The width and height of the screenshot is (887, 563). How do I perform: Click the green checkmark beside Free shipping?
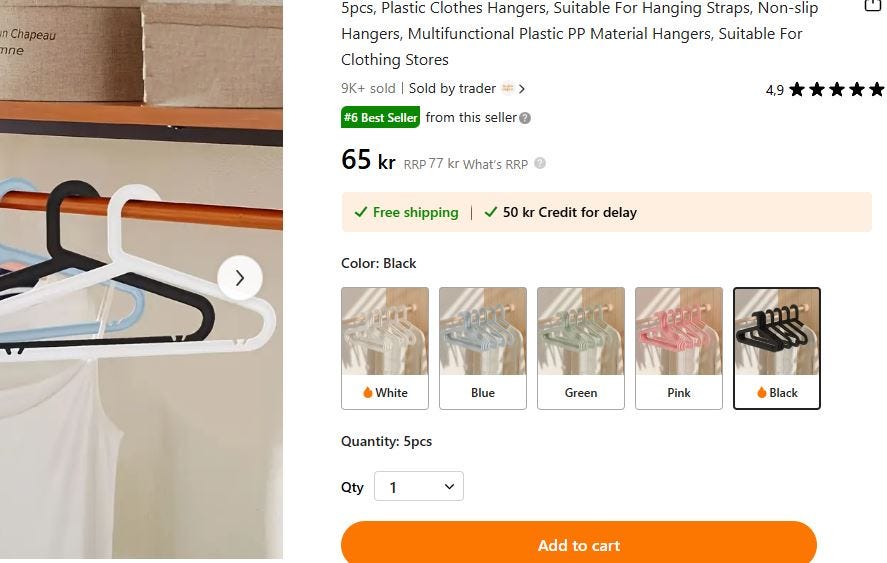pyautogui.click(x=361, y=212)
